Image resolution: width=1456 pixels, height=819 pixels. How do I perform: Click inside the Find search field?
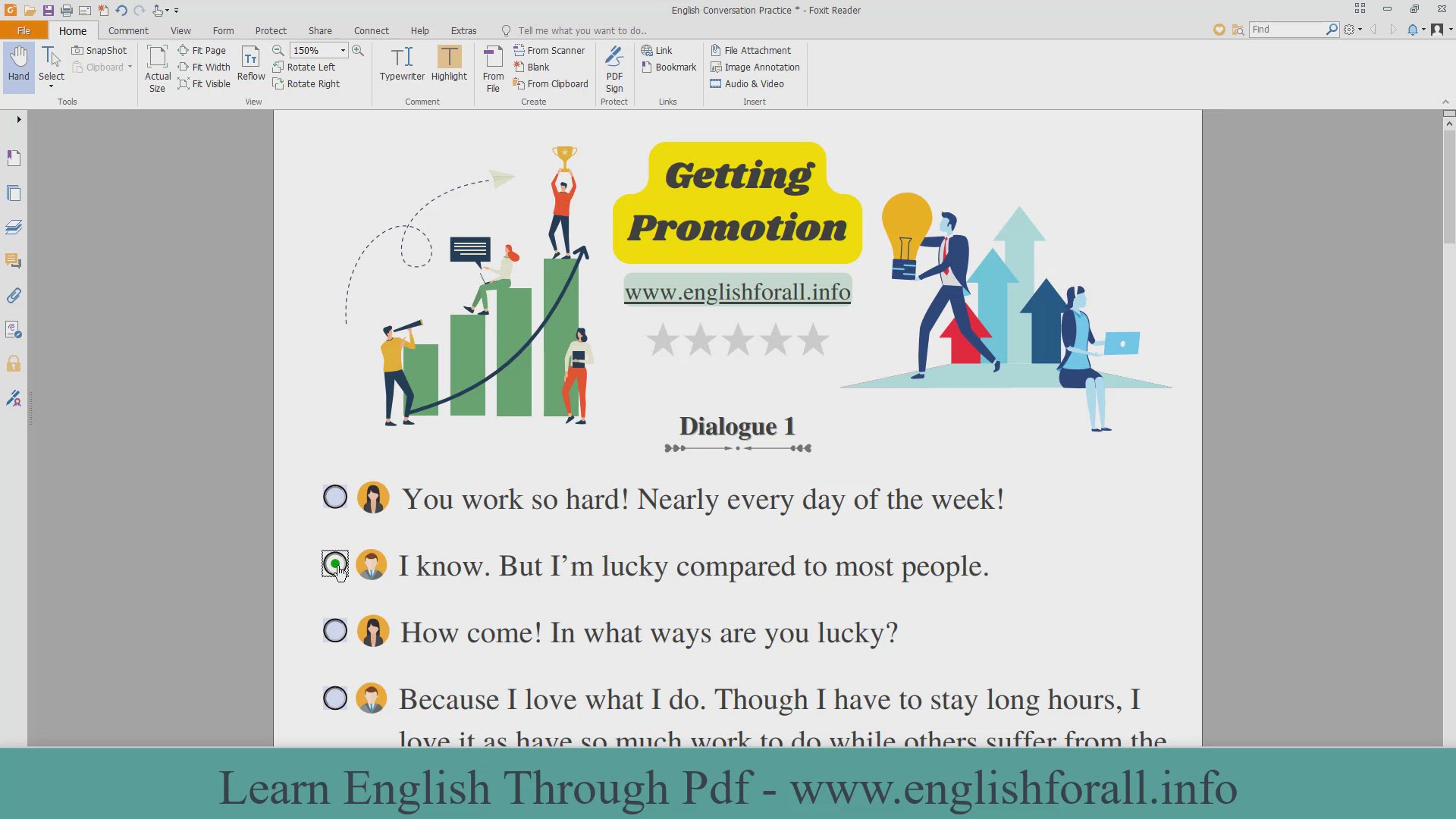point(1287,29)
